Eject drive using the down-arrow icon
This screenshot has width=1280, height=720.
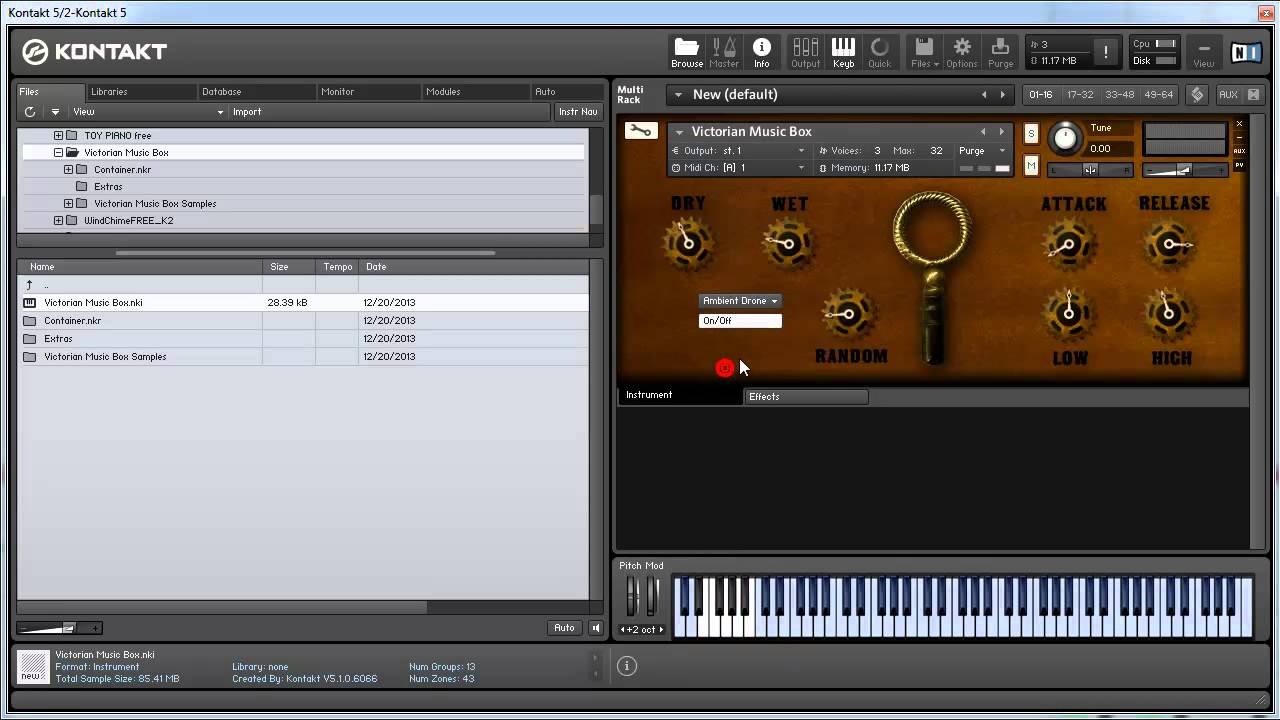click(x=55, y=112)
